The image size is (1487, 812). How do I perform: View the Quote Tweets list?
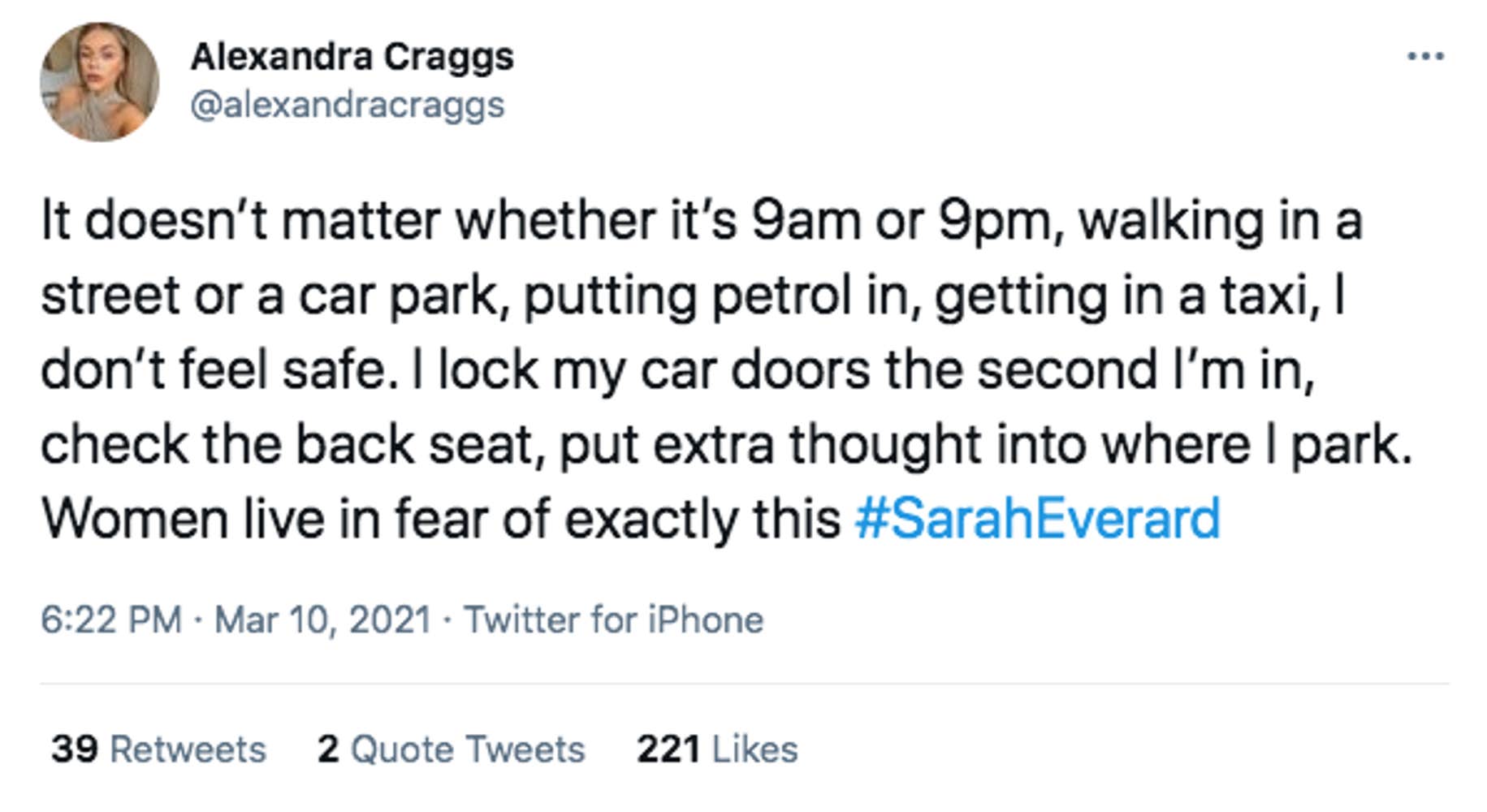(467, 749)
